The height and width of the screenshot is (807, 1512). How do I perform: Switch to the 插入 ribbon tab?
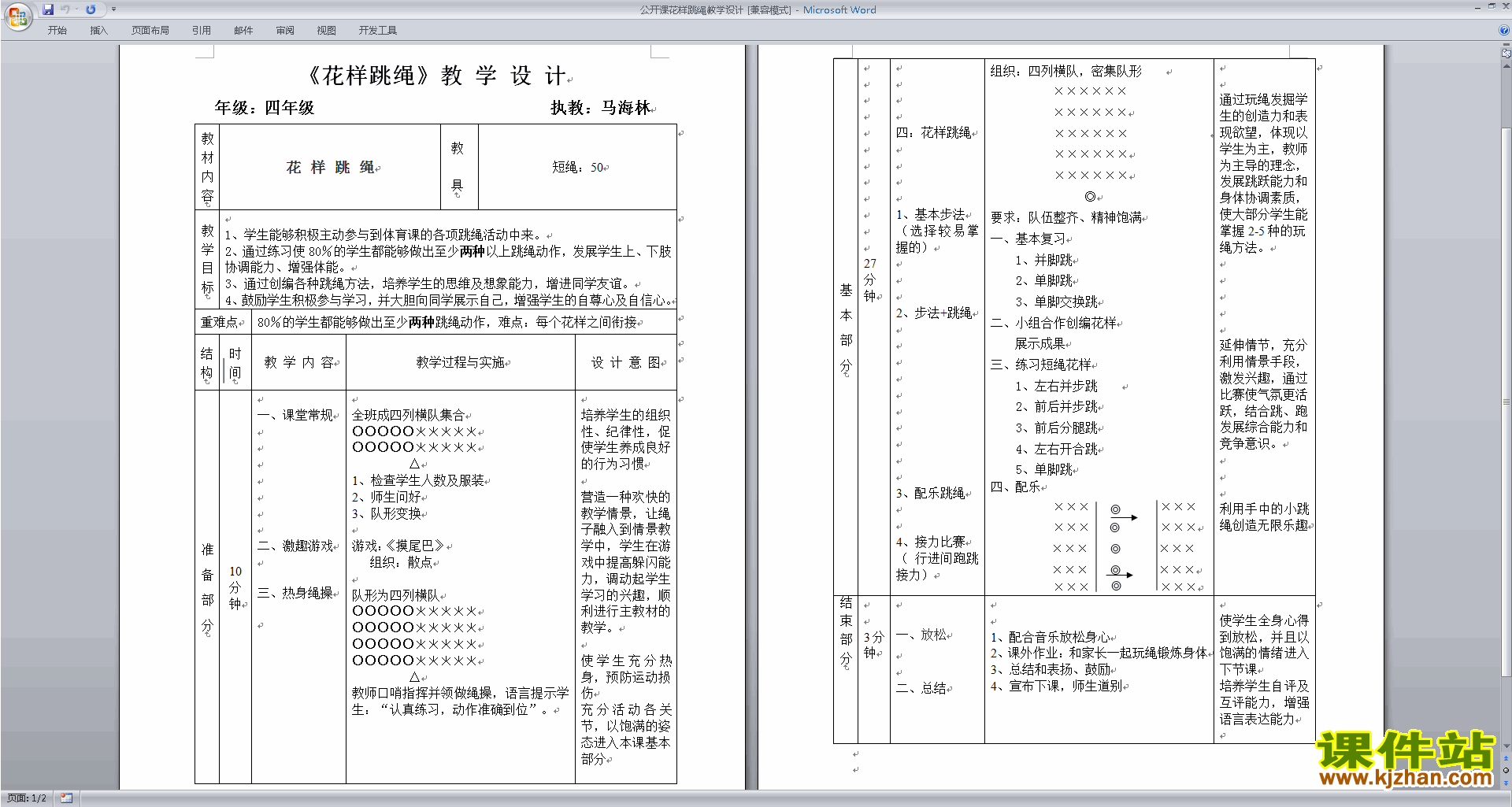pyautogui.click(x=98, y=30)
